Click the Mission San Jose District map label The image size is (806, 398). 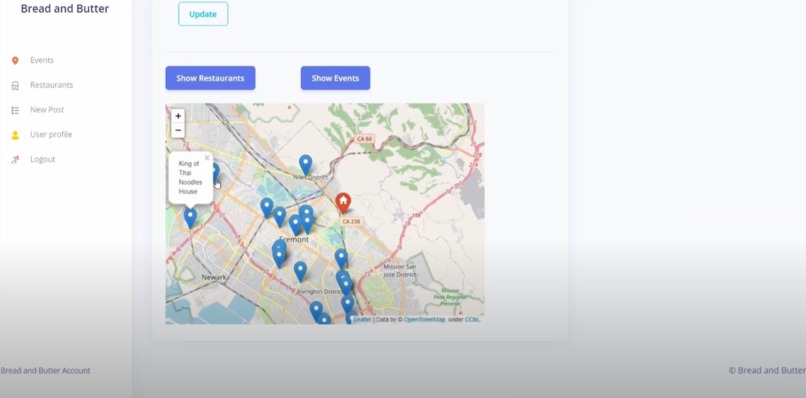click(x=400, y=271)
